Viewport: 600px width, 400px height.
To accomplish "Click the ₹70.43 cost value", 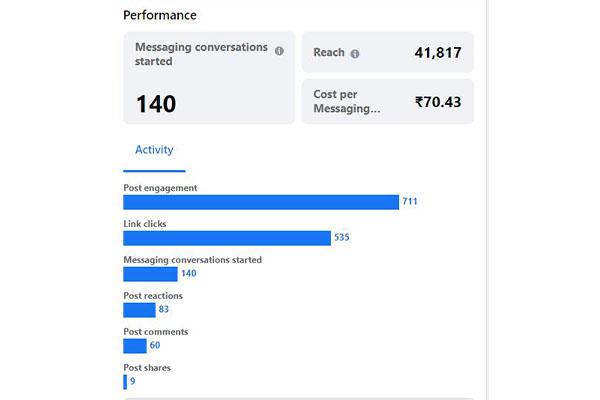I will pyautogui.click(x=437, y=101).
